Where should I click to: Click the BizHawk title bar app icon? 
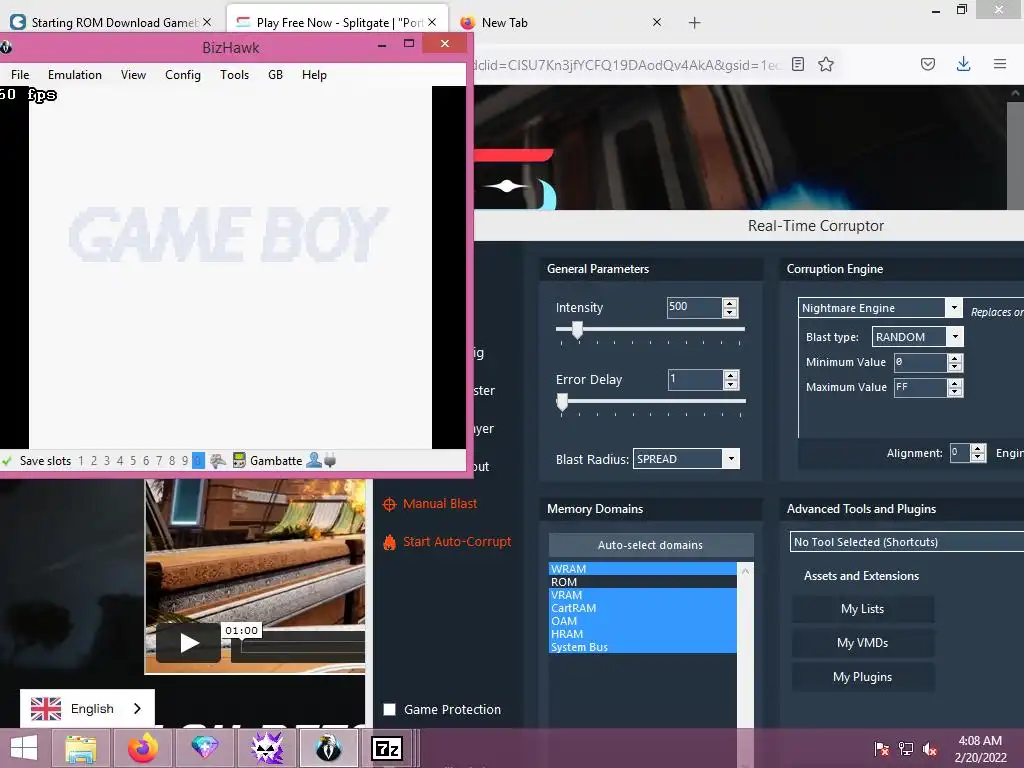click(5, 47)
